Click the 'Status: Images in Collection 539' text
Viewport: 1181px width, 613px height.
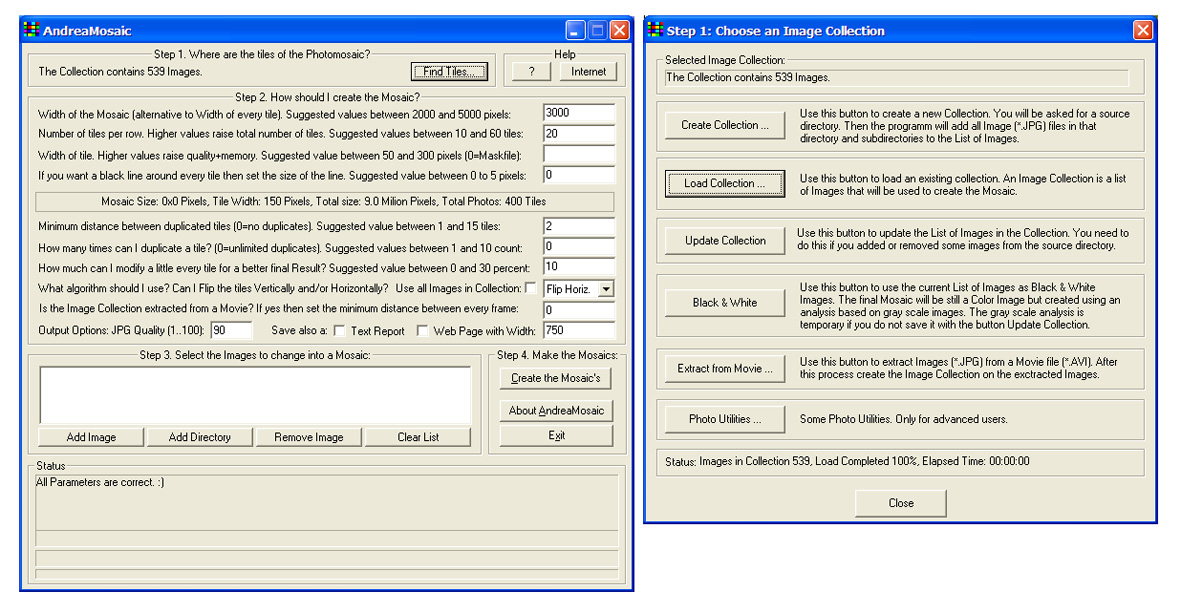point(847,461)
